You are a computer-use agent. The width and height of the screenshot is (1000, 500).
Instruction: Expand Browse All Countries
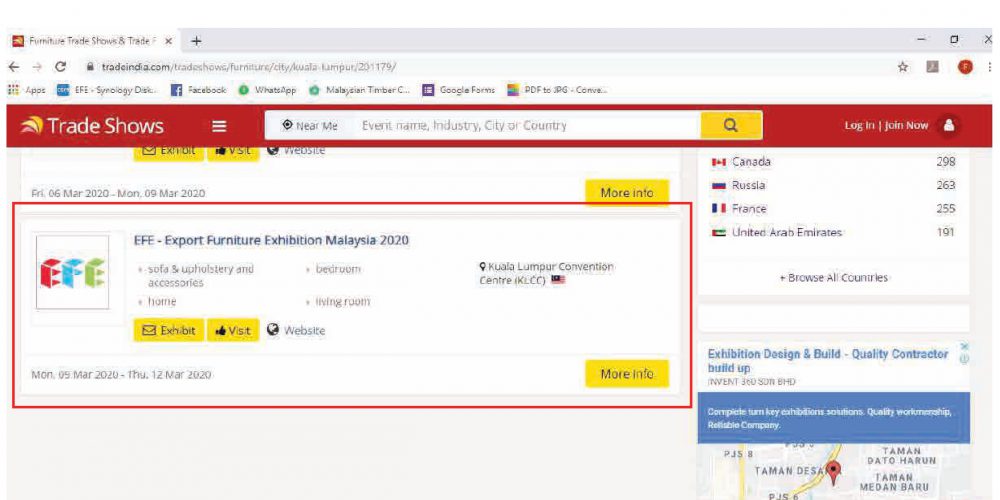tap(834, 278)
